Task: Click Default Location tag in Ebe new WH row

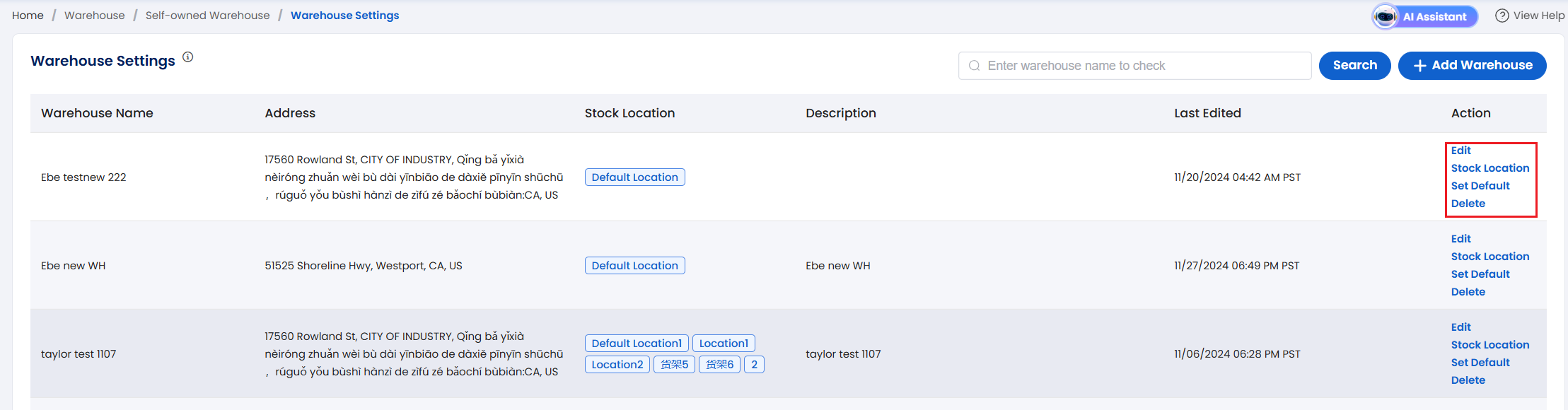Action: coord(635,266)
